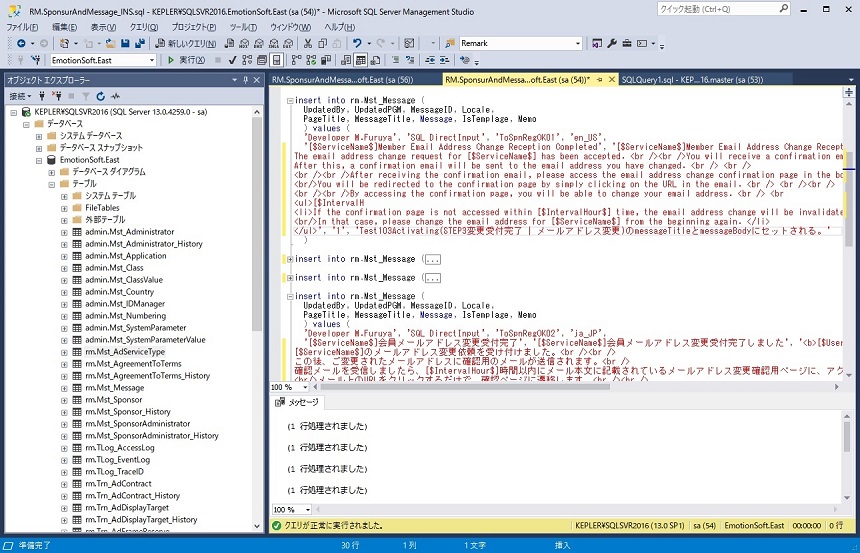Click the Open File folder icon
The height and width of the screenshot is (553, 860).
(x=110, y=43)
